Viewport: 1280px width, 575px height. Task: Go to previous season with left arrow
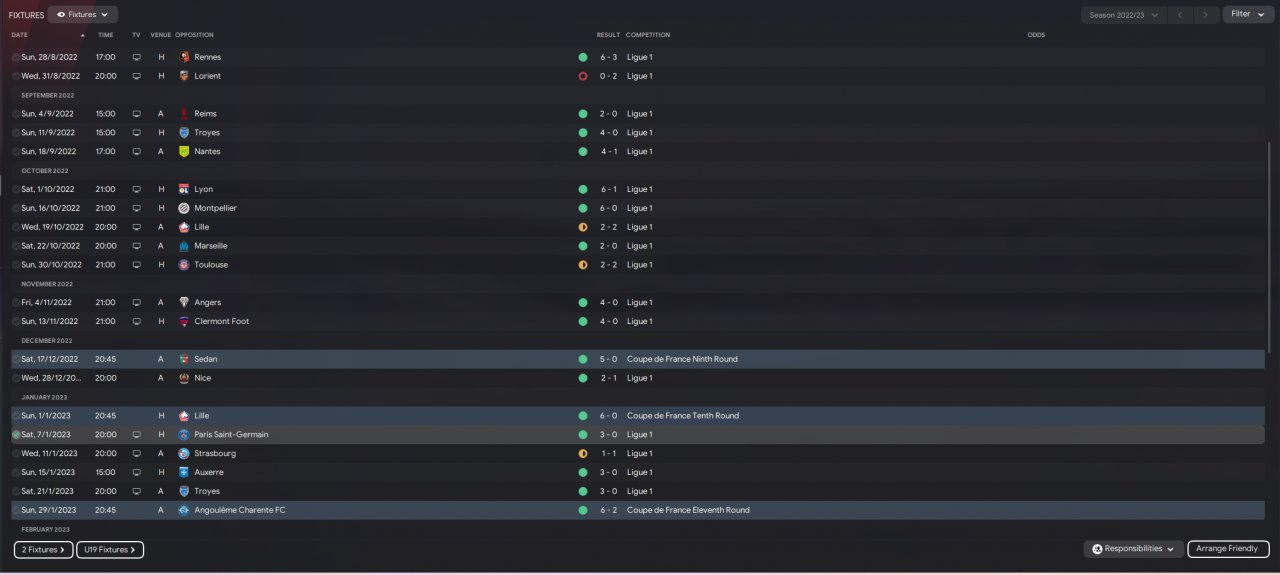[x=1181, y=15]
